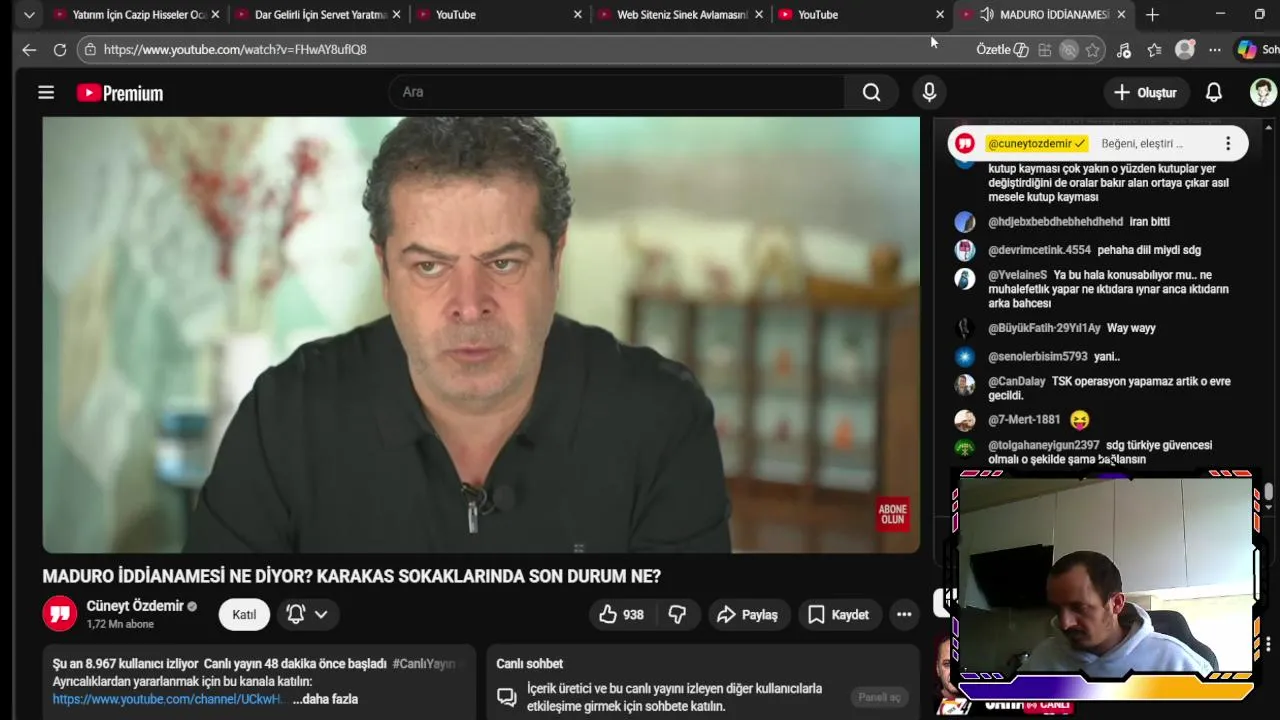
Task: Click the search magnifier button
Action: pos(872,92)
